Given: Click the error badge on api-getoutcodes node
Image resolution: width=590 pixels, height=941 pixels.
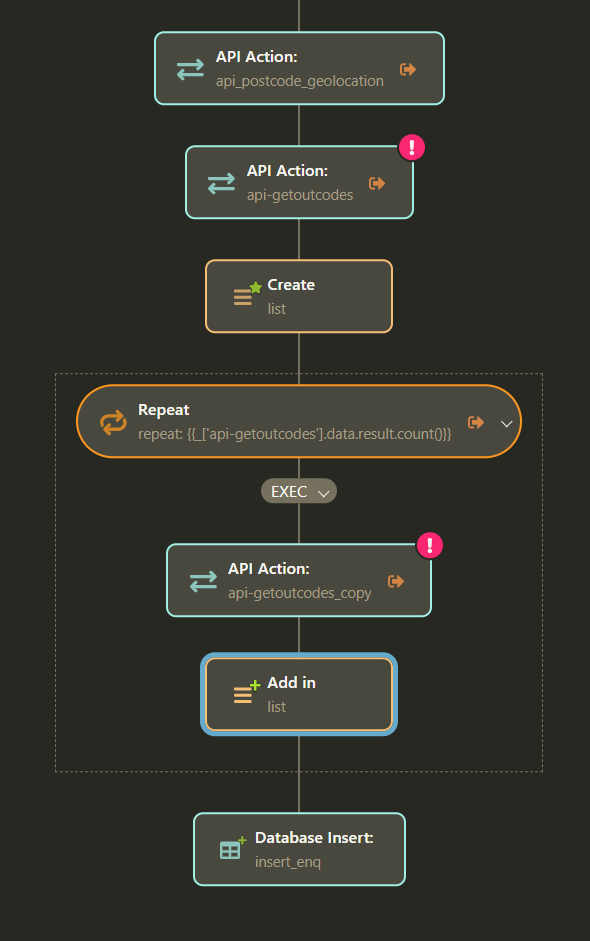Looking at the screenshot, I should point(412,147).
